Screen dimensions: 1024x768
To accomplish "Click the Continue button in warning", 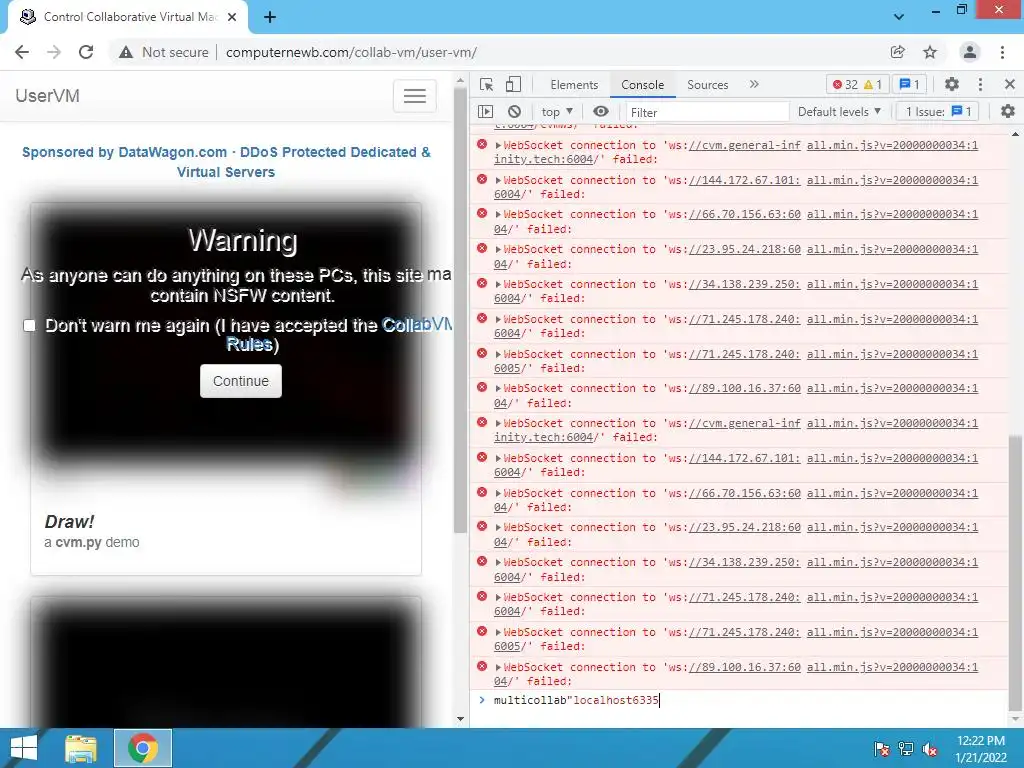I will coord(241,381).
